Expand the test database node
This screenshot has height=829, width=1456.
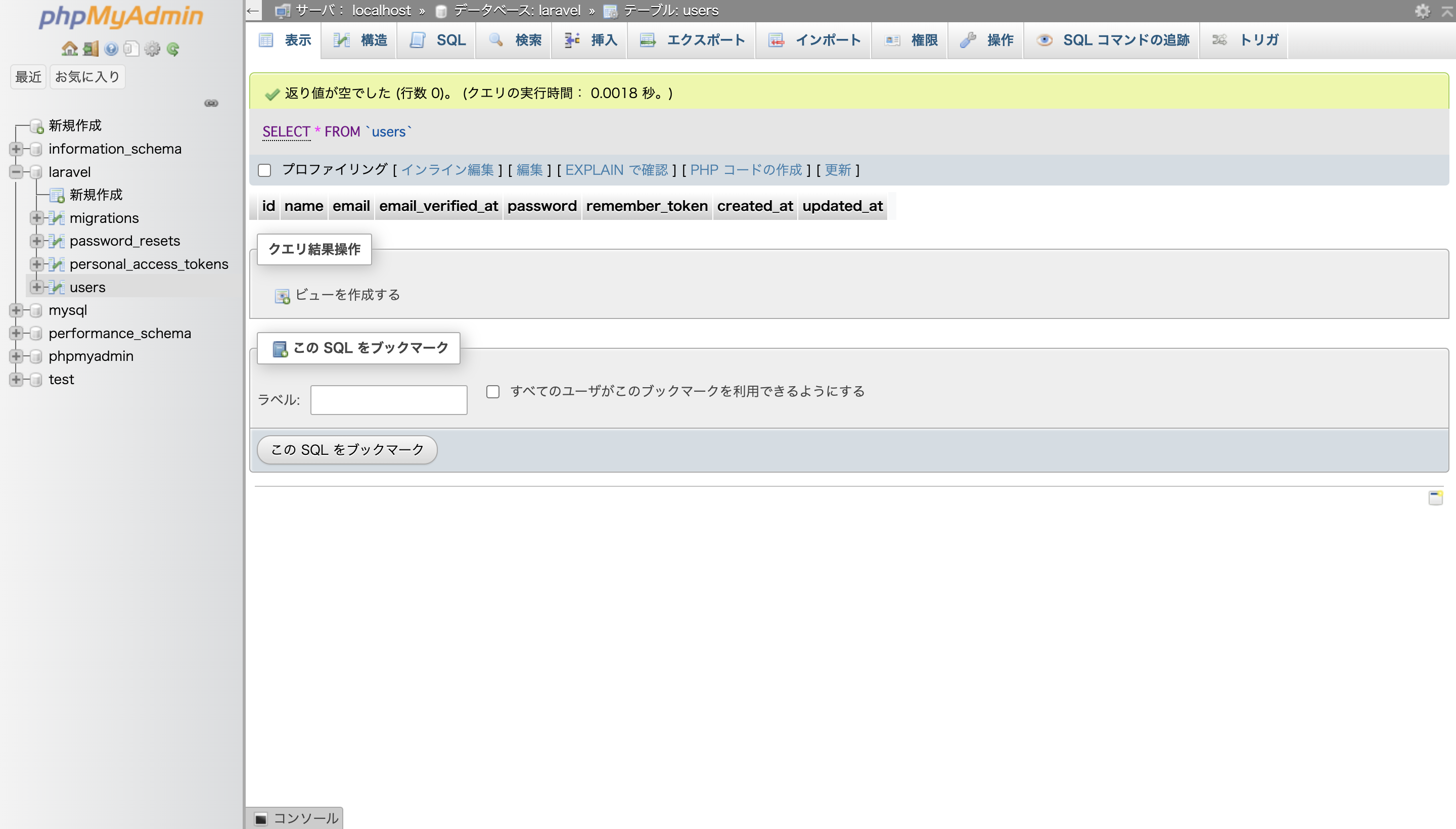click(x=16, y=380)
